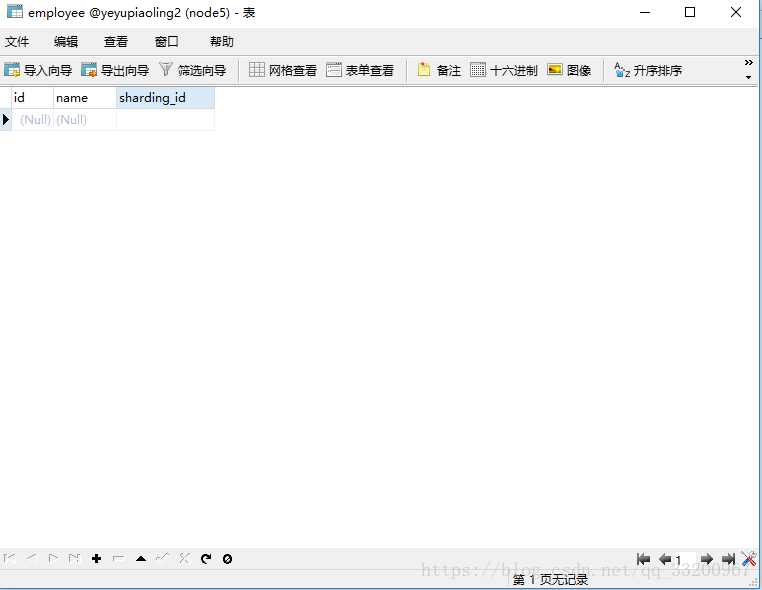
Task: Expand the toolbar overflow chevron
Action: 748,68
